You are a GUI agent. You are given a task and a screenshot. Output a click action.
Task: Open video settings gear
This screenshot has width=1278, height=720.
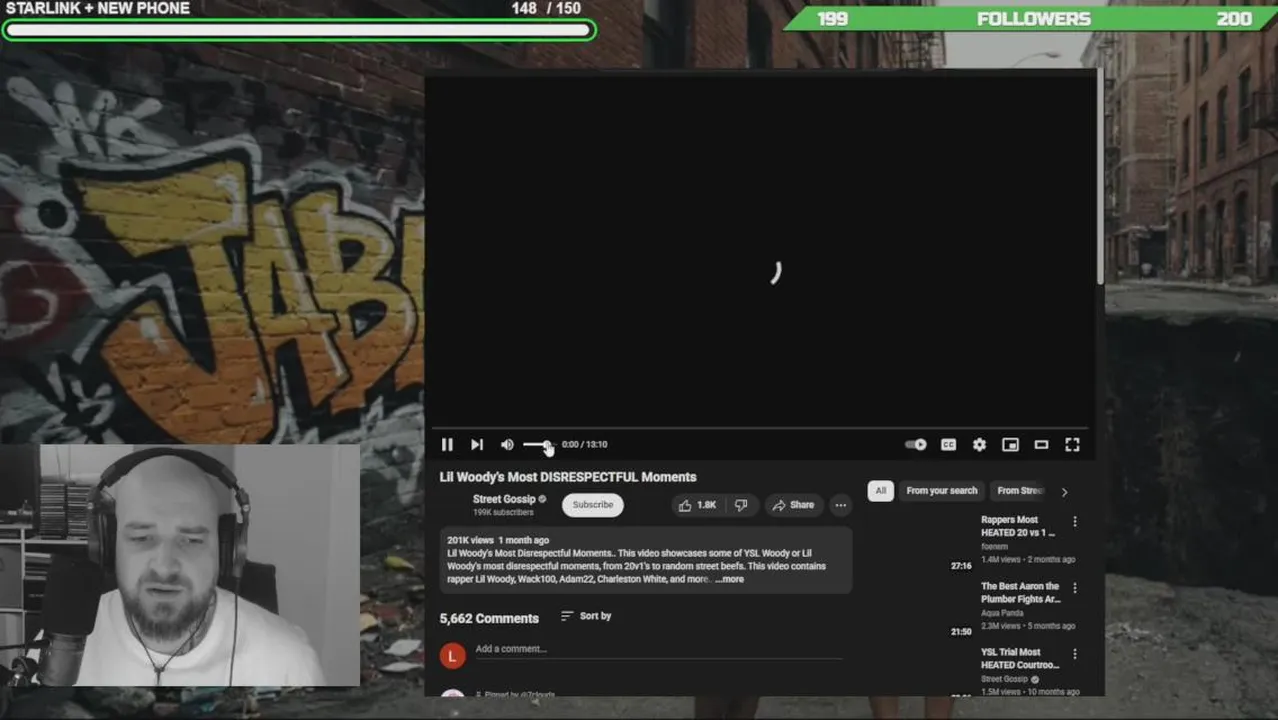coord(979,445)
